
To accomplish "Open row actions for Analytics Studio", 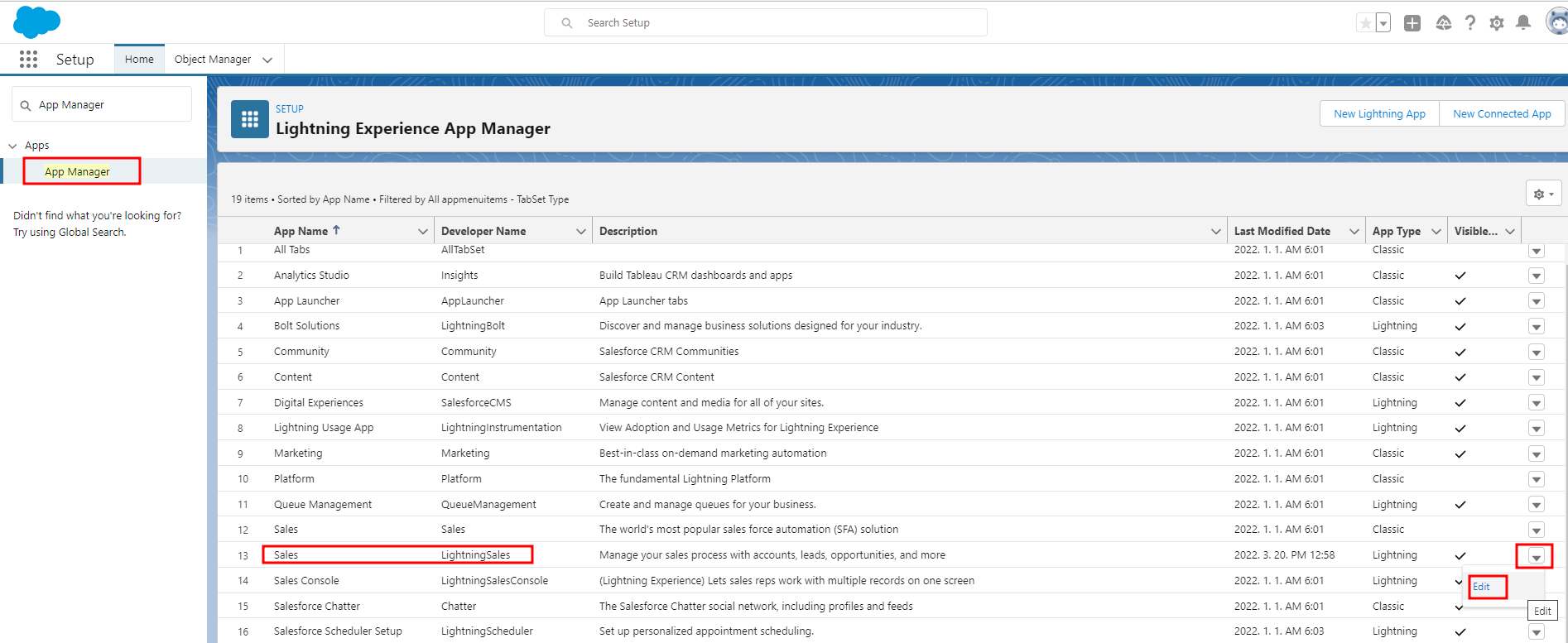I will click(x=1537, y=276).
